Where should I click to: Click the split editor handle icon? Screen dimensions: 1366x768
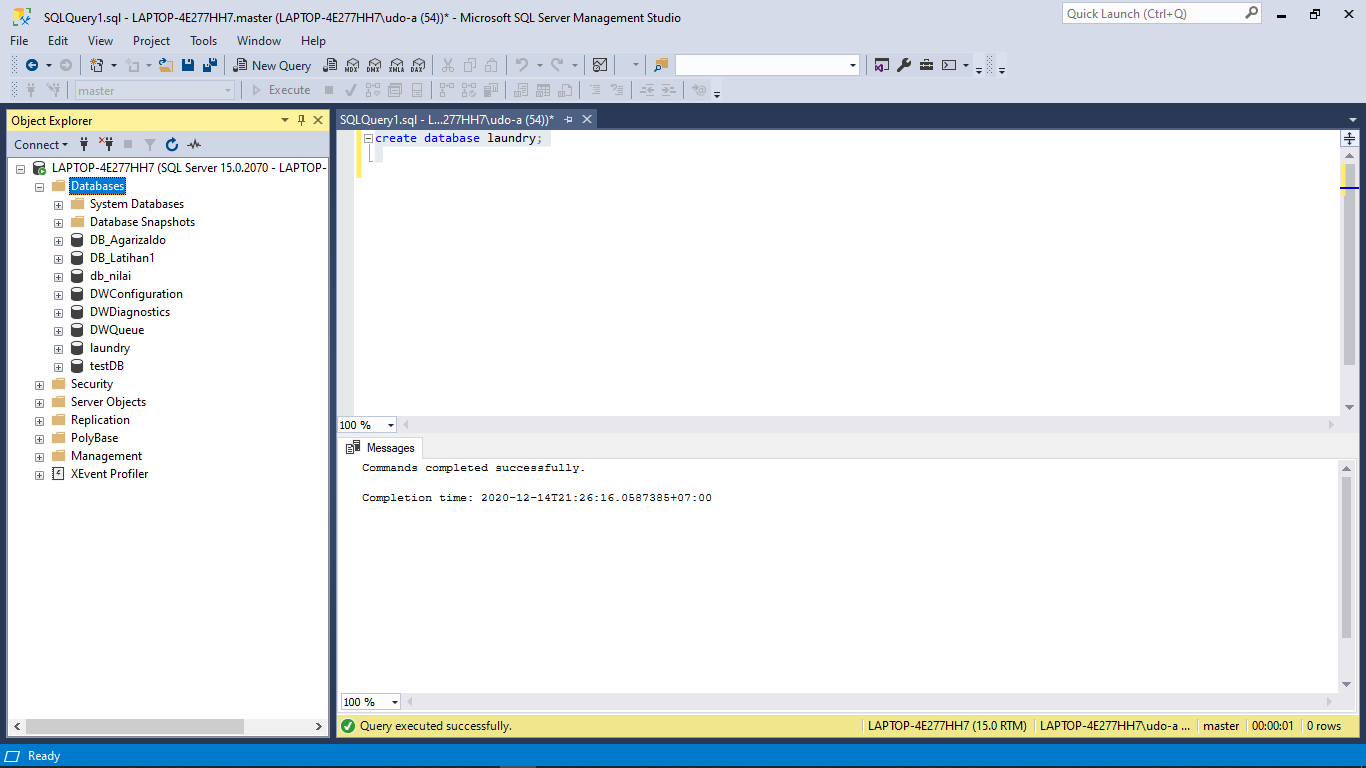pos(1350,138)
